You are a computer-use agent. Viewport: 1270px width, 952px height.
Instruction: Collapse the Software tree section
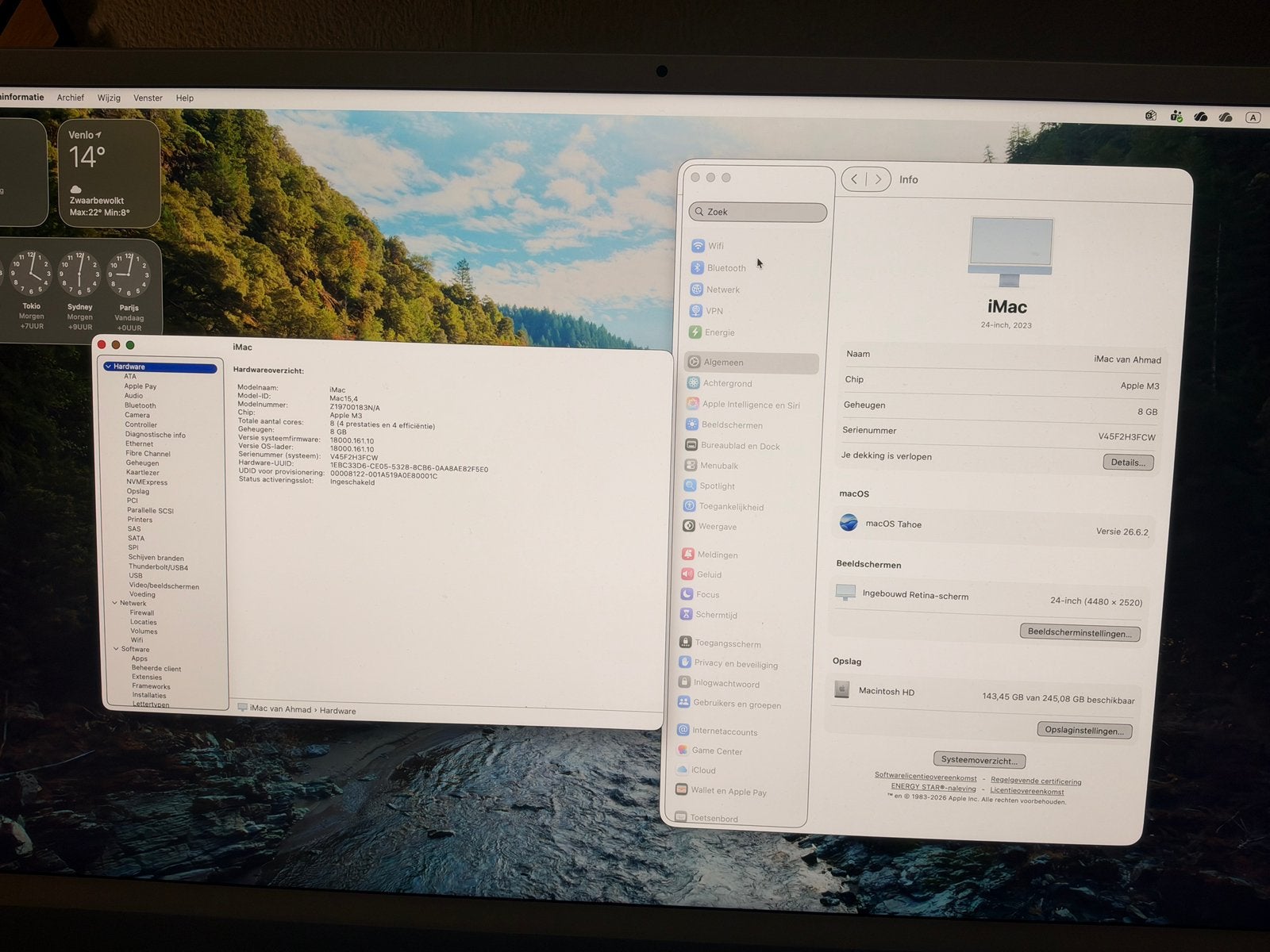point(116,649)
